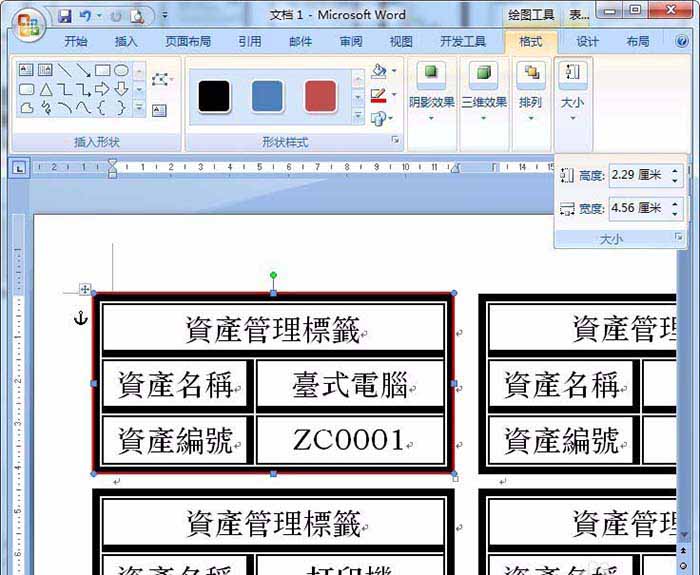
Task: Switch to the 引用 tab
Action: 250,42
